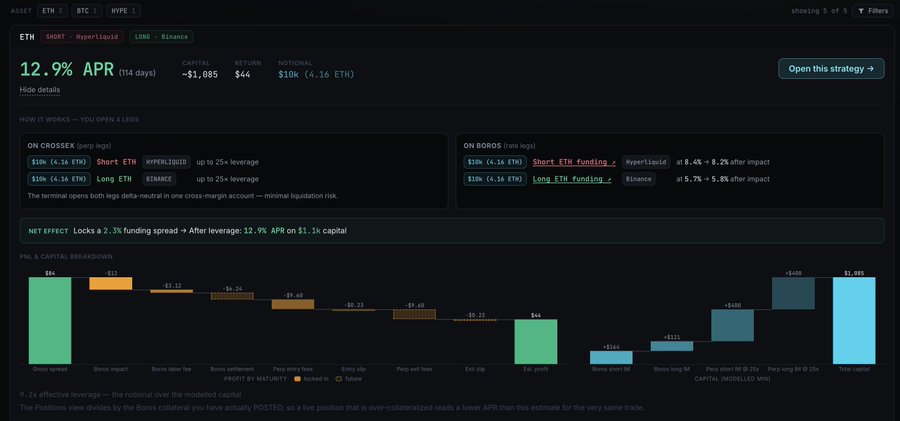Select the Perp exit fees bar
The height and width of the screenshot is (421, 900).
pos(414,314)
